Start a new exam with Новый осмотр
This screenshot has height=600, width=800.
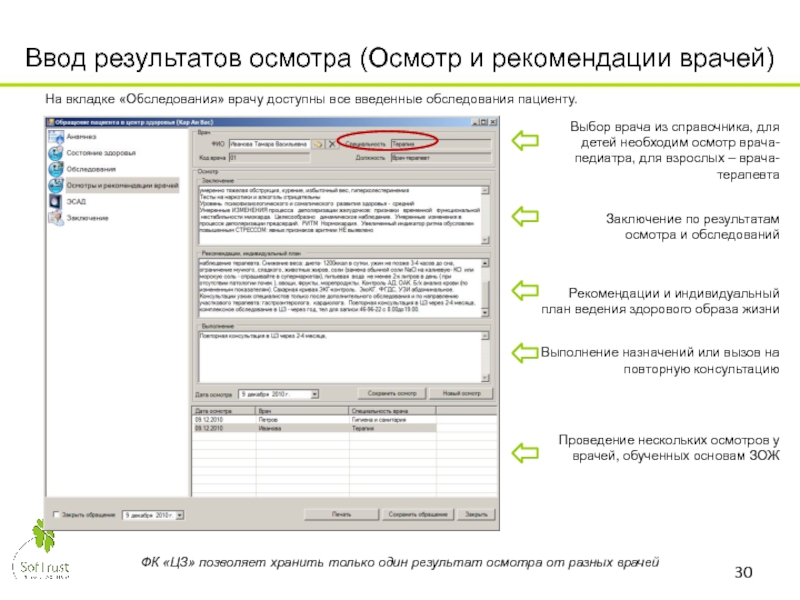[461, 393]
